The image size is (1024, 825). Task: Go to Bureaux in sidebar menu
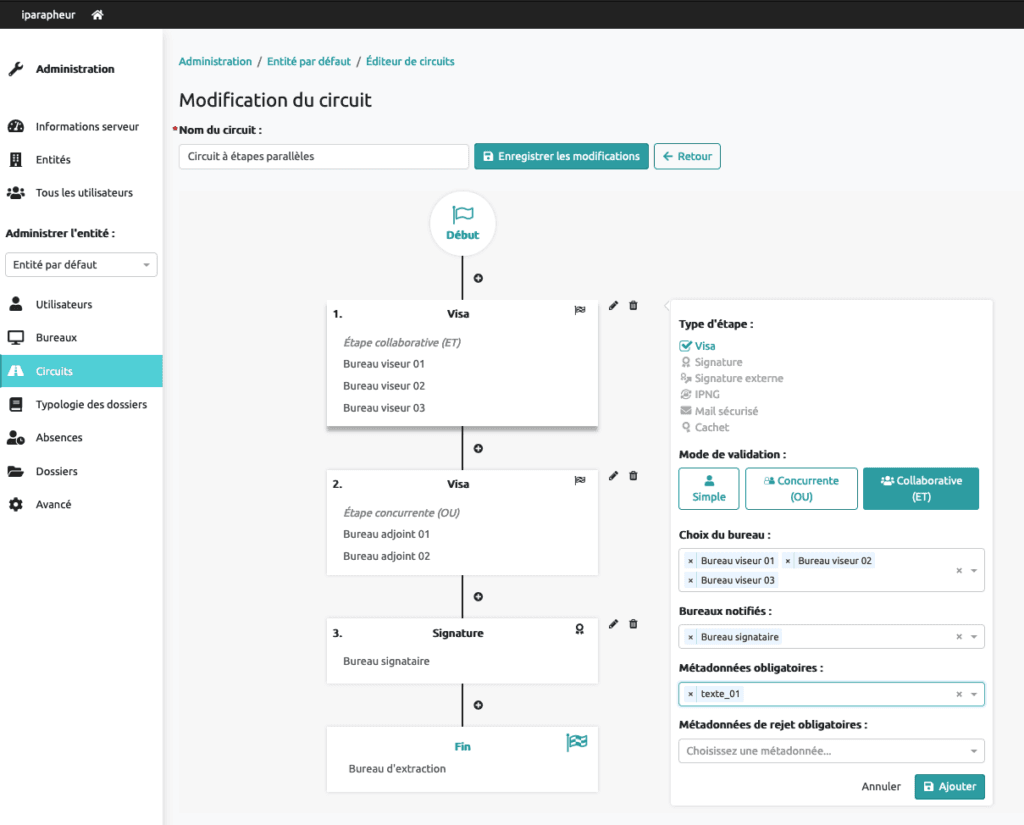56,338
